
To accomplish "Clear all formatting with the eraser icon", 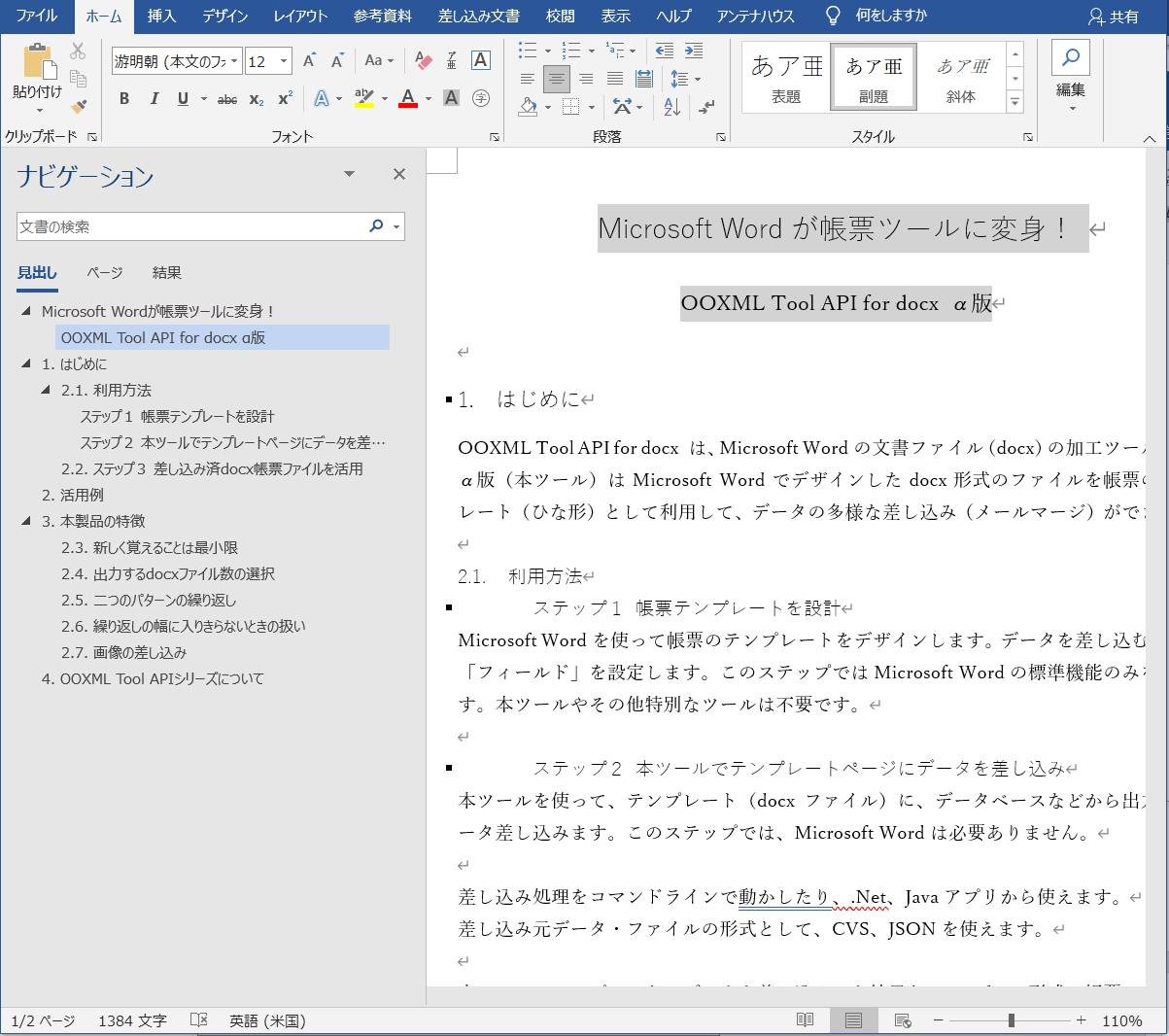I will [423, 61].
